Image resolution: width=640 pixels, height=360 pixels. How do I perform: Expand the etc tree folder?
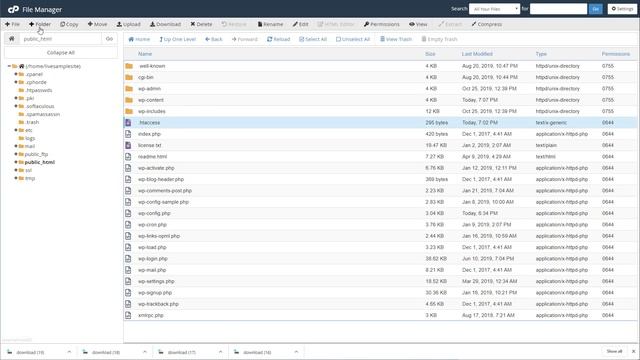pos(16,130)
